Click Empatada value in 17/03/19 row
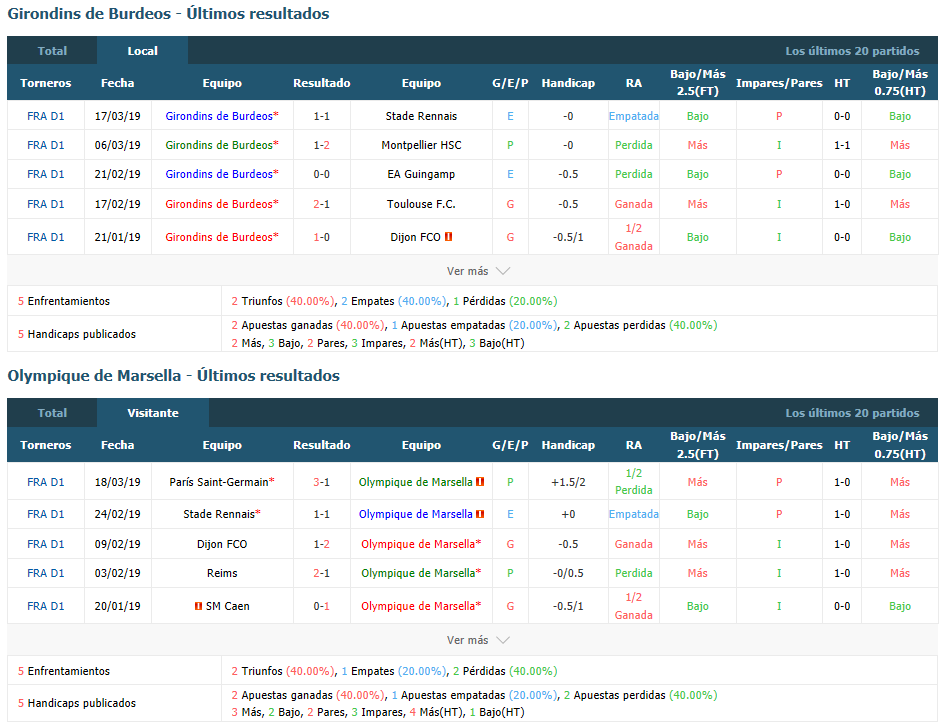This screenshot has height=726, width=946. pos(633,116)
